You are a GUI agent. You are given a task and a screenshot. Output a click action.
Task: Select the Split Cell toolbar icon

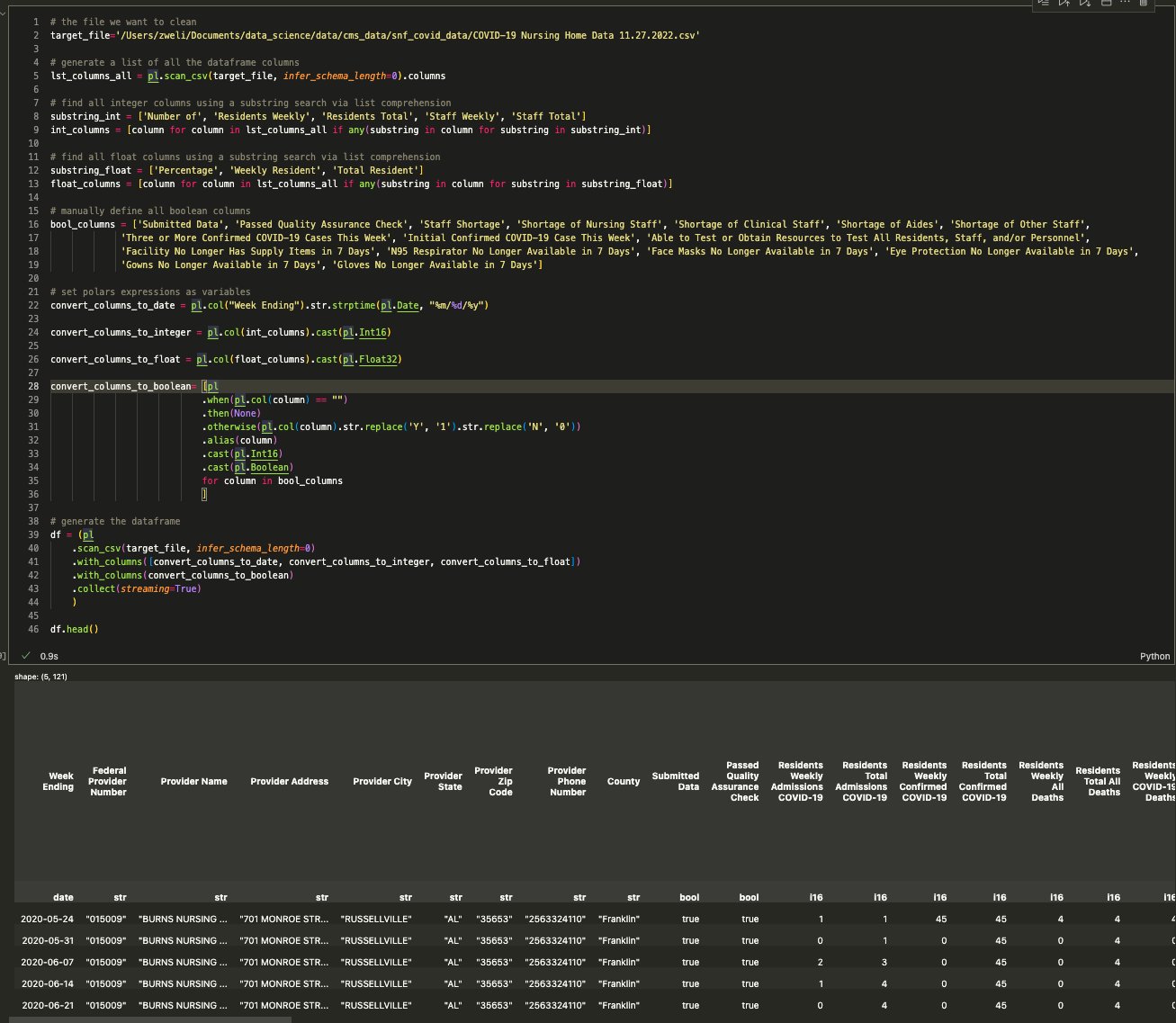[1106, 4]
